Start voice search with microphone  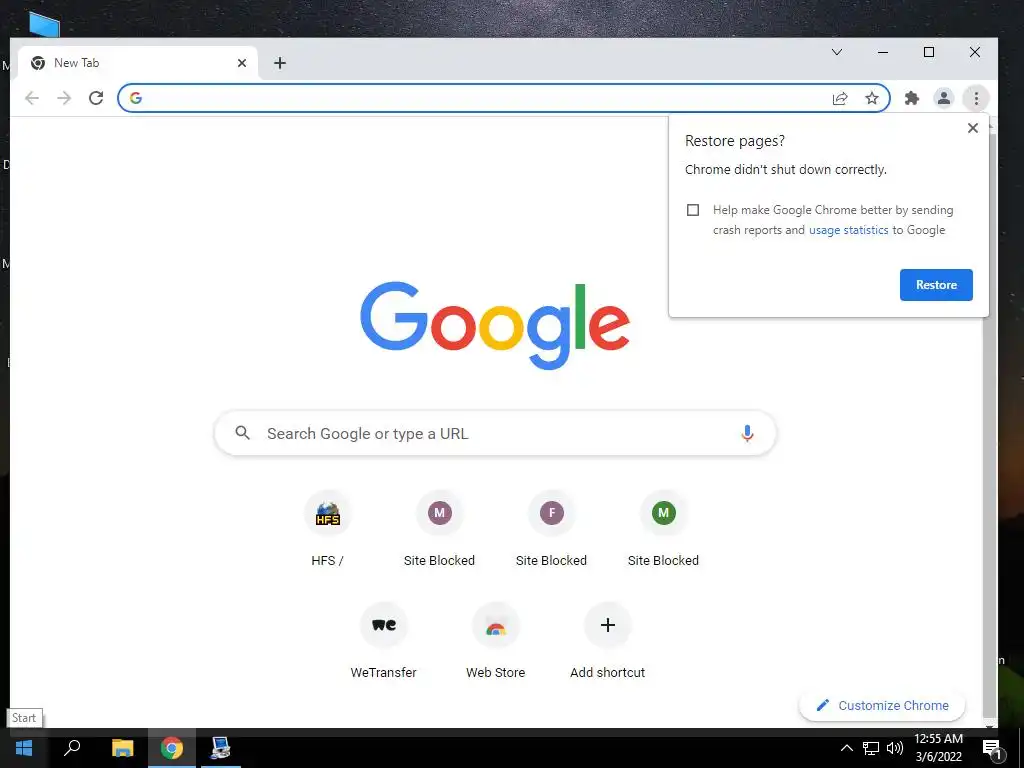coord(747,433)
